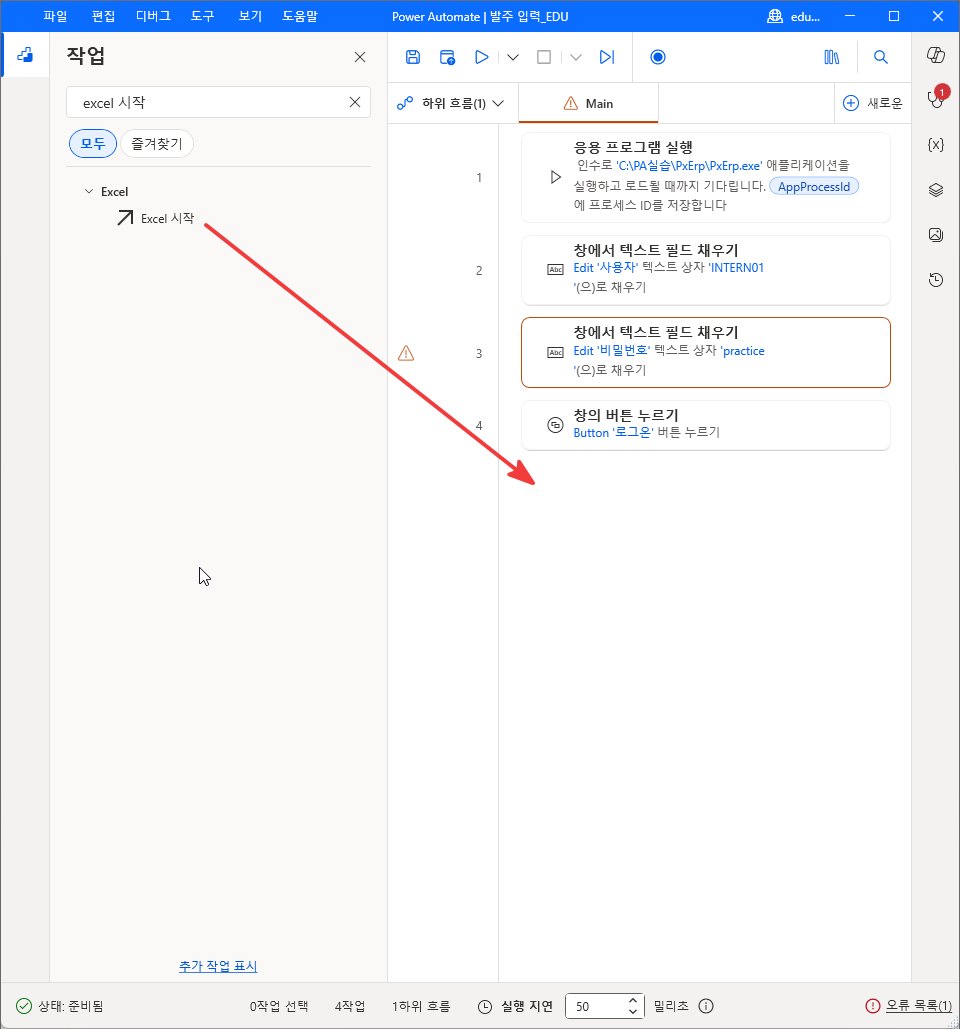Click the '4작업' status text

350,1006
